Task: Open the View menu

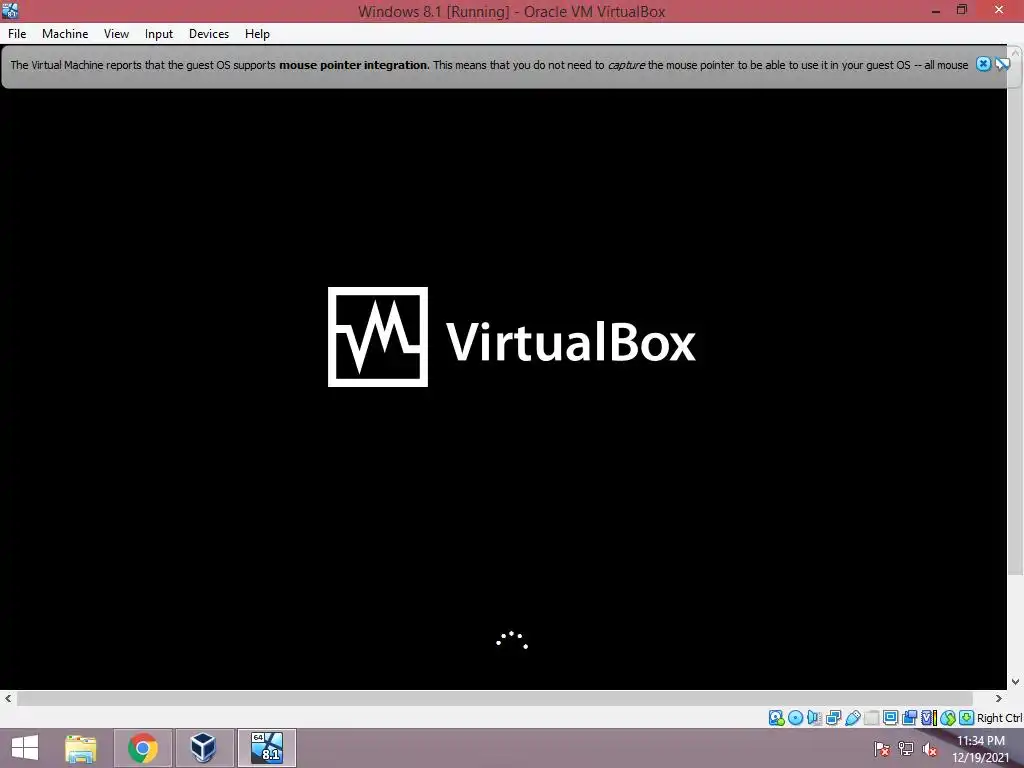Action: [116, 34]
